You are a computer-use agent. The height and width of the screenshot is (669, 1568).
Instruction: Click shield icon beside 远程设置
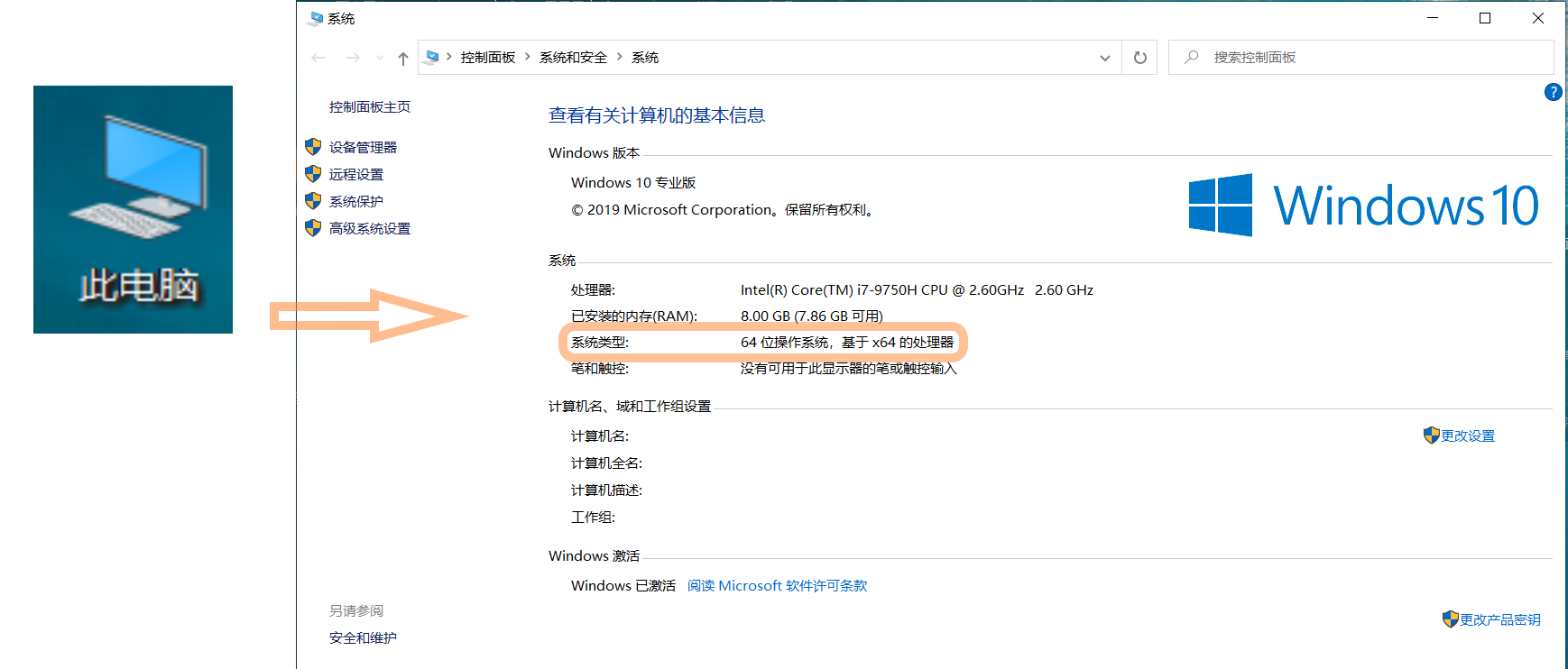click(x=313, y=173)
